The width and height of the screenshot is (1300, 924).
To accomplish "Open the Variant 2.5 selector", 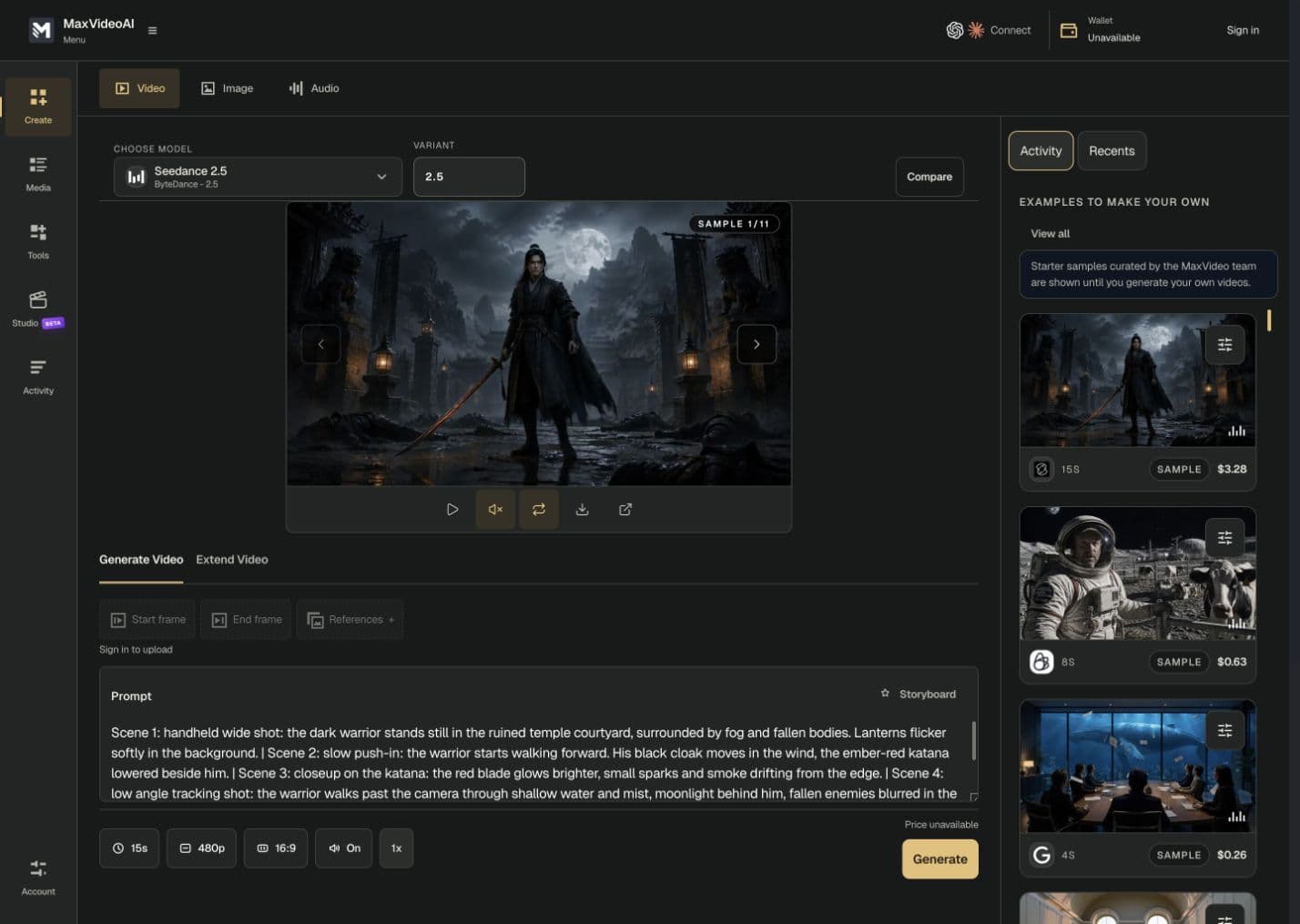I will click(x=469, y=177).
